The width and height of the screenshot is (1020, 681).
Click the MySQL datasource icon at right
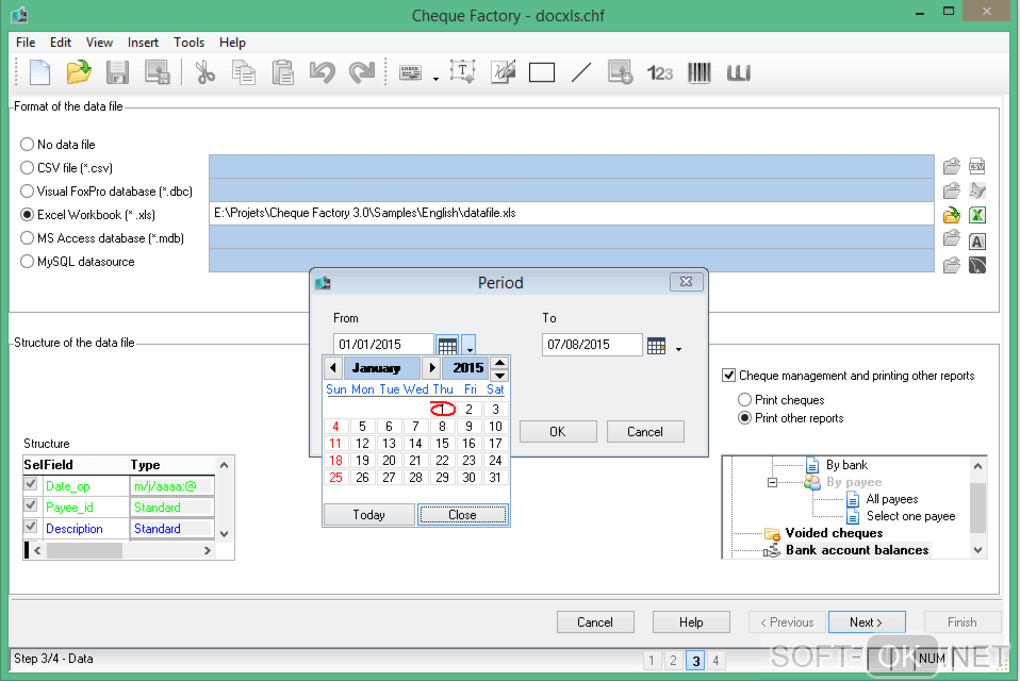click(977, 265)
